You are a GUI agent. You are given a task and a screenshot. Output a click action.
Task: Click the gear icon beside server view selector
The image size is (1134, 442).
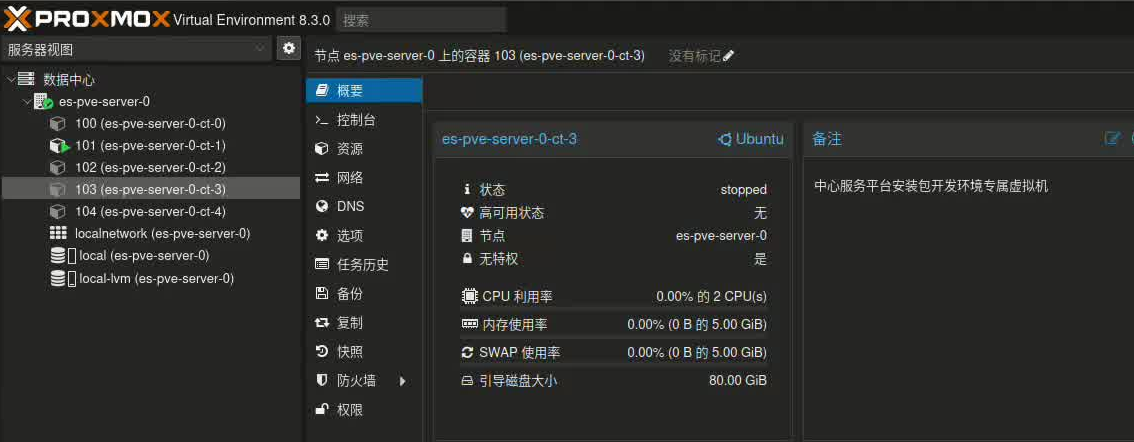(x=289, y=48)
